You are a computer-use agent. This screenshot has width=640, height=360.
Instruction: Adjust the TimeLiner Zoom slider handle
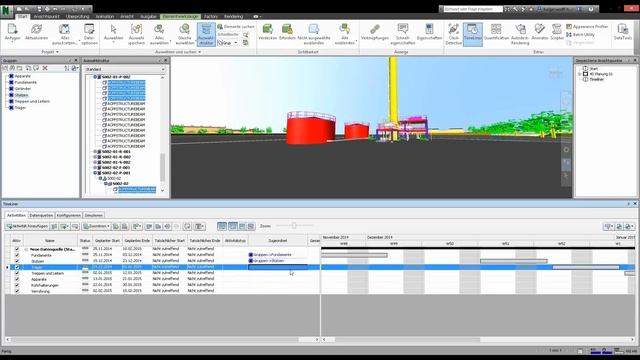[294, 225]
